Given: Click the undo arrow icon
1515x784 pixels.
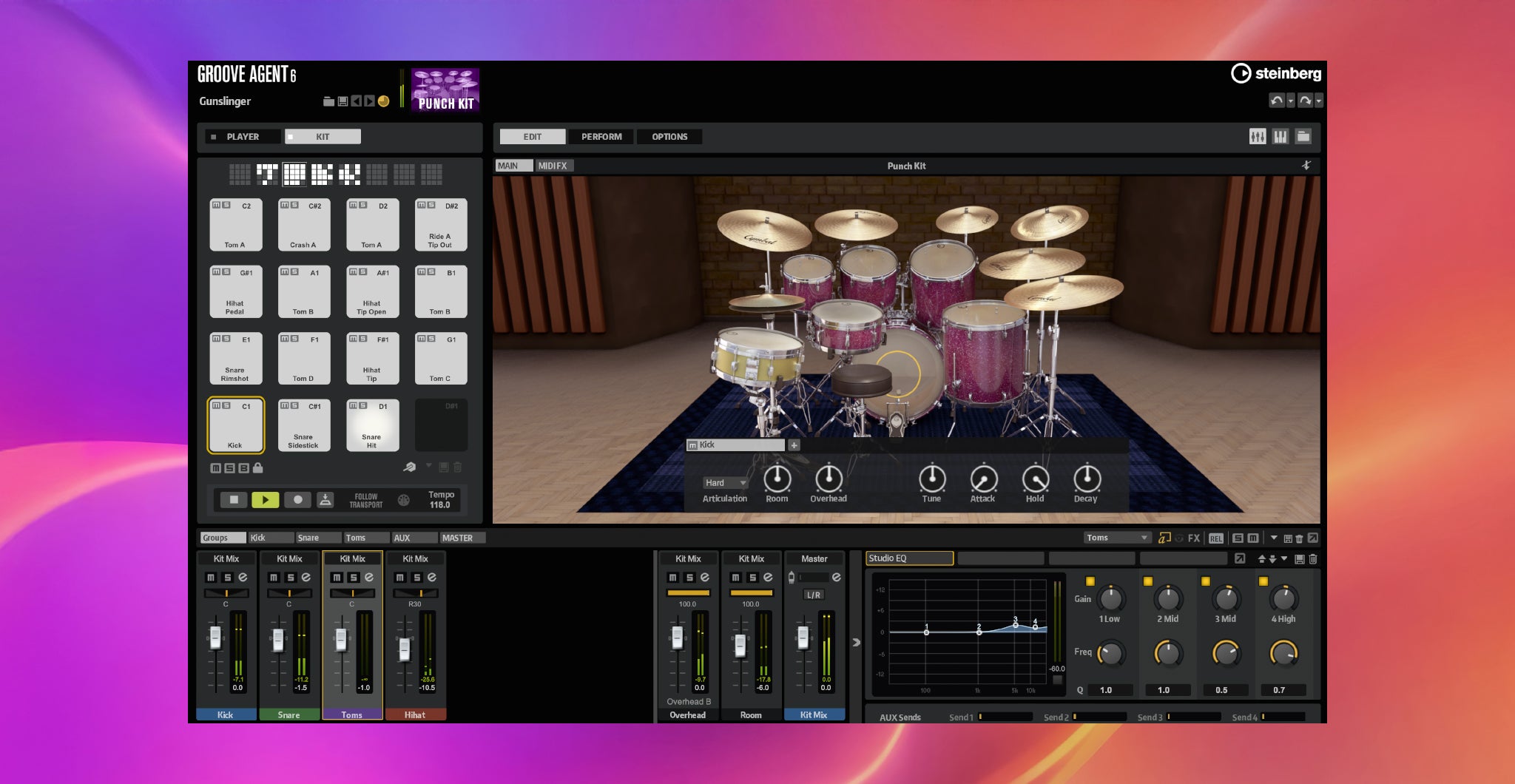Looking at the screenshot, I should pos(1276,101).
